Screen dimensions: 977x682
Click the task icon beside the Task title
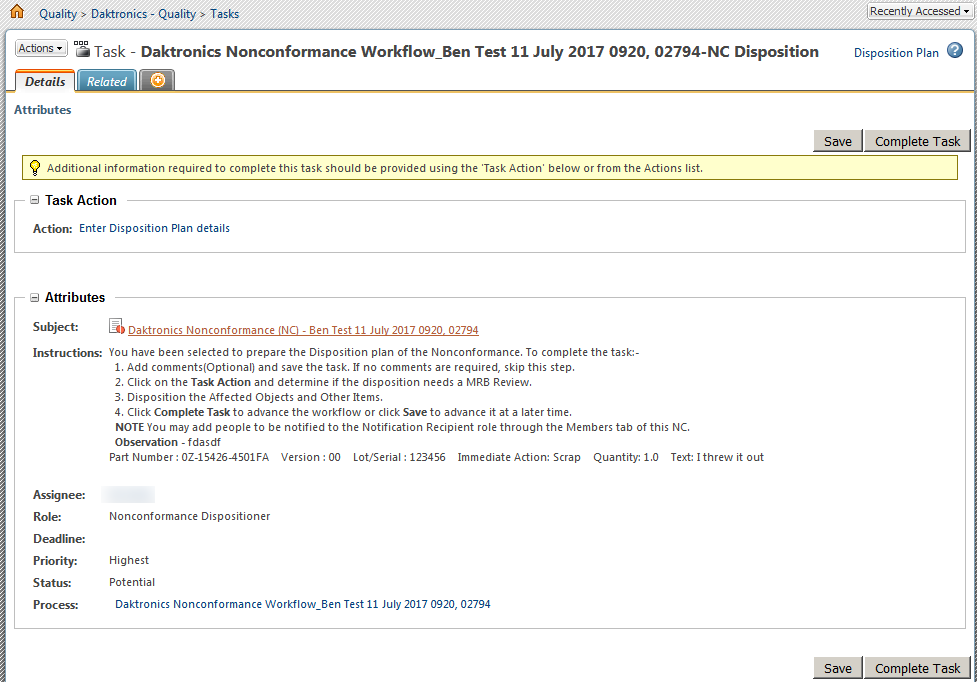[82, 49]
